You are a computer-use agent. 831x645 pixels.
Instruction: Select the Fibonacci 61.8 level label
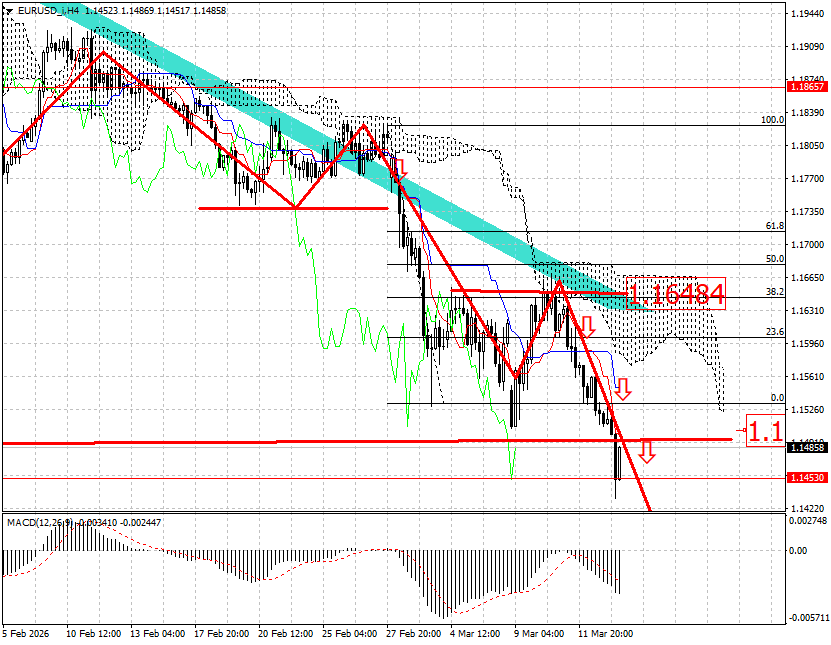click(775, 226)
